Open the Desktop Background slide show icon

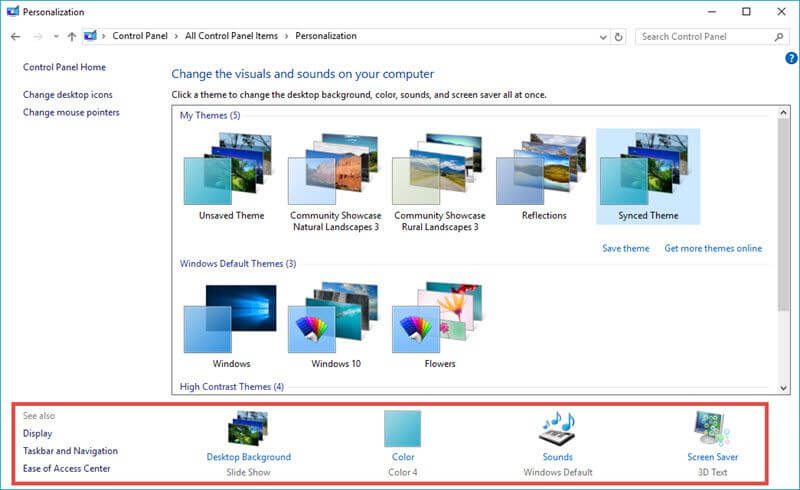tap(248, 429)
